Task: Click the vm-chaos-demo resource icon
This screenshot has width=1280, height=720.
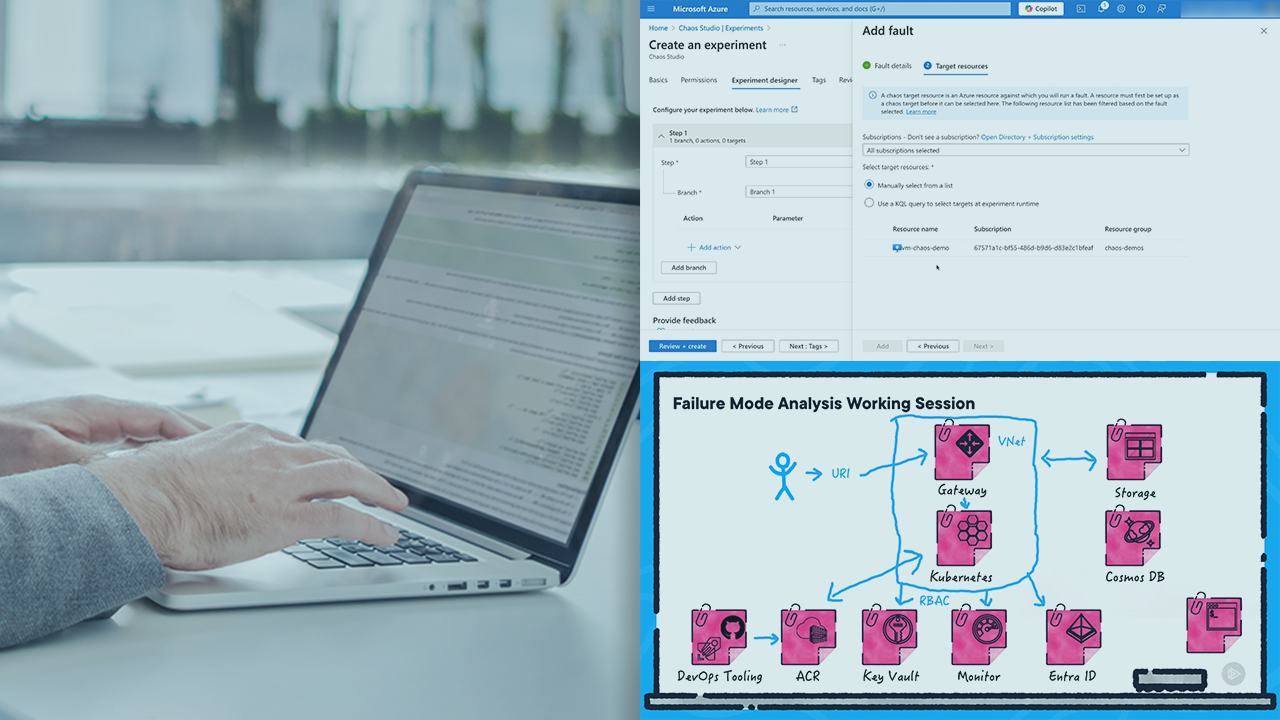Action: (897, 248)
